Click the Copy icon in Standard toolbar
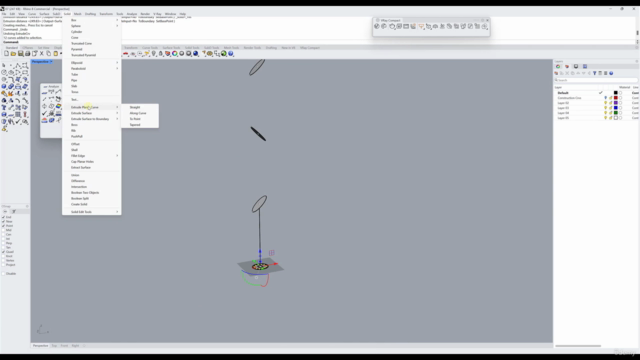Screen dimensions: 640x360 (48, 53)
